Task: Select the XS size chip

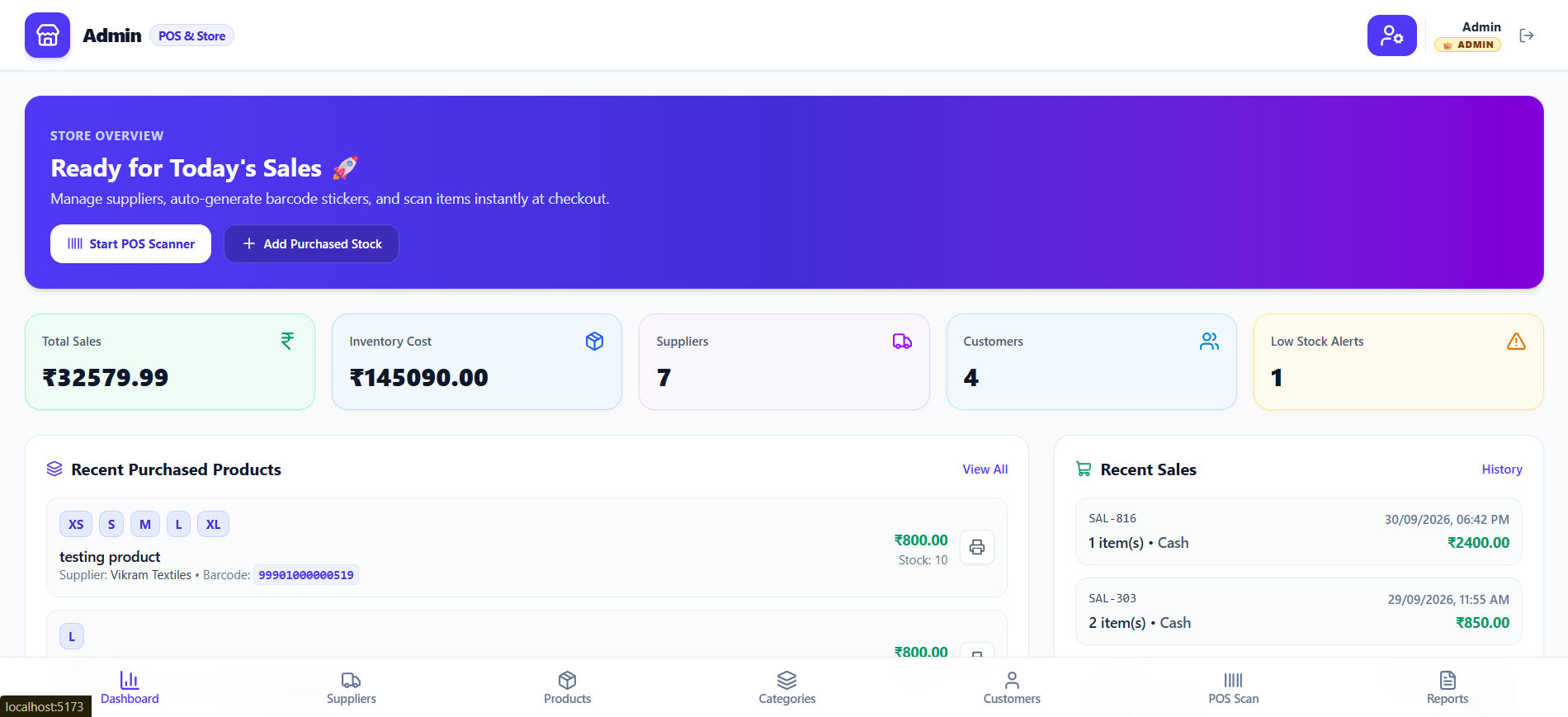Action: (76, 524)
